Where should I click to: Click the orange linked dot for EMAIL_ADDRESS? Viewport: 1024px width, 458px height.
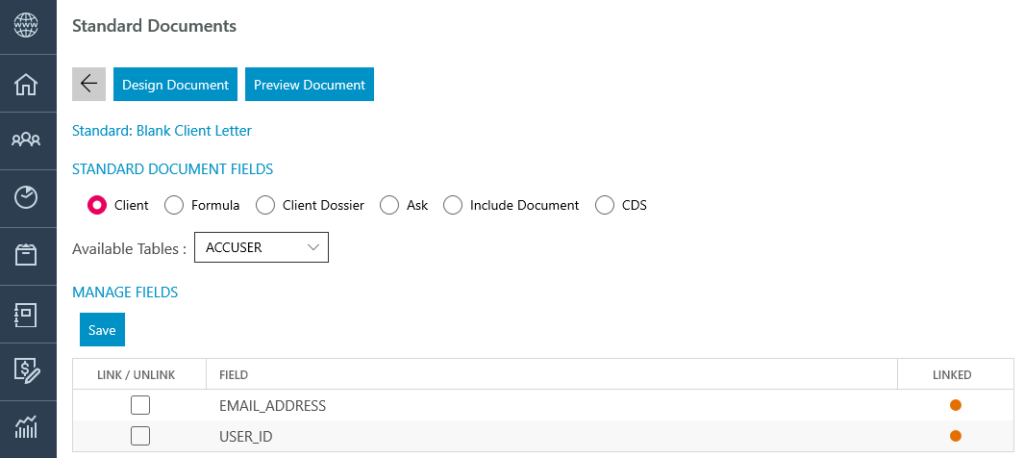tap(955, 405)
